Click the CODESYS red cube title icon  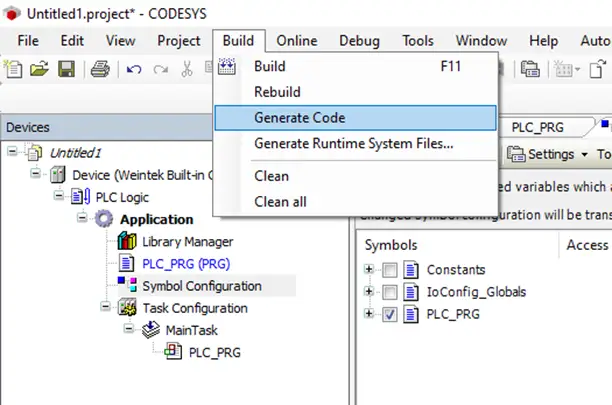coord(12,14)
